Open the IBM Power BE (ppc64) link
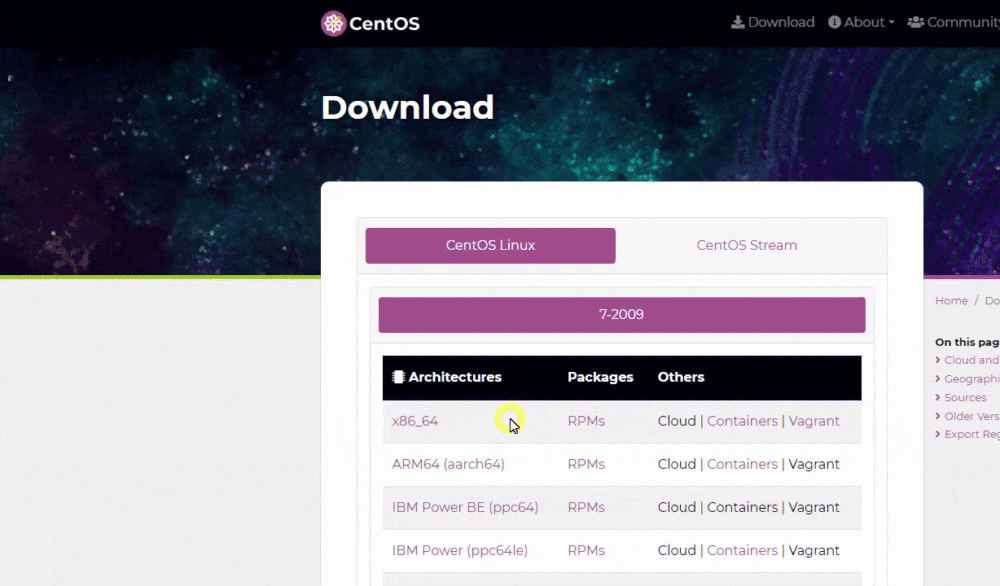The image size is (1000, 586). click(x=465, y=507)
